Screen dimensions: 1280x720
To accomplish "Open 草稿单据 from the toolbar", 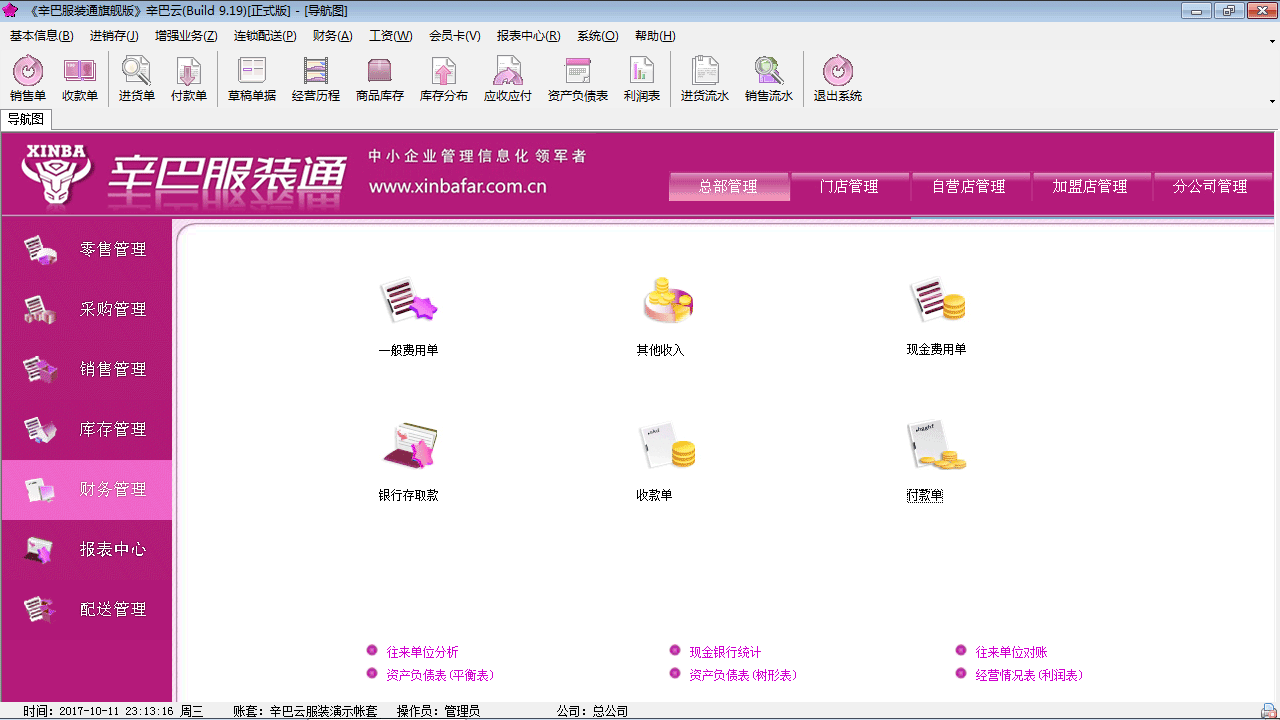I will (252, 79).
